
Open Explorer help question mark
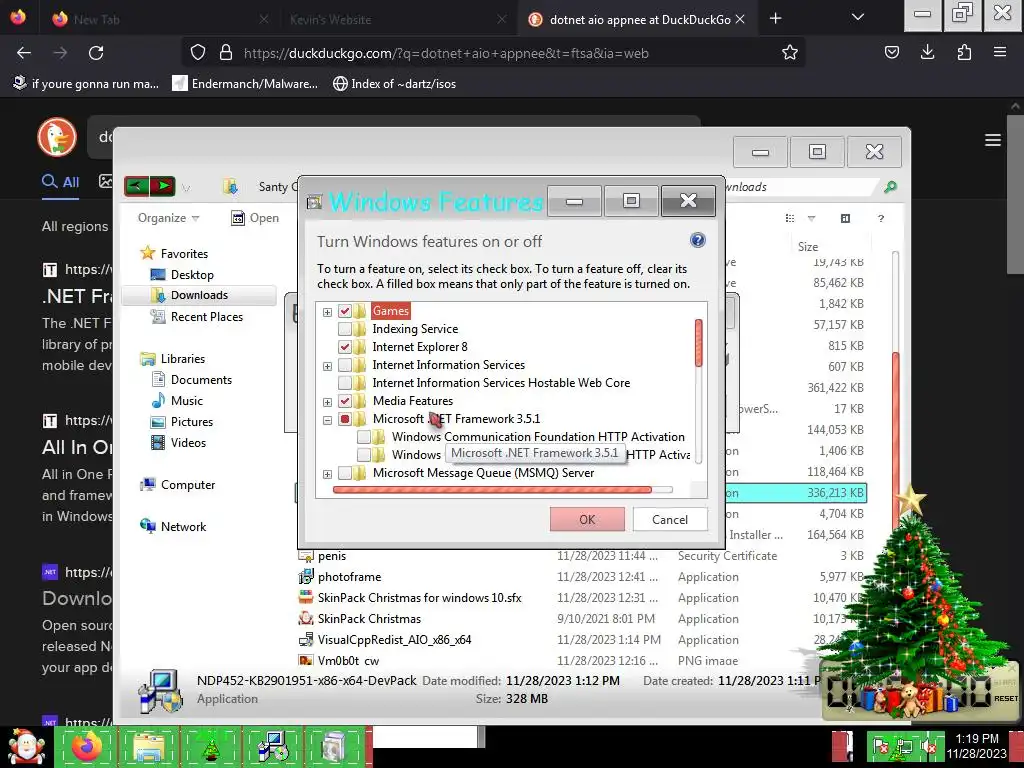coord(880,218)
